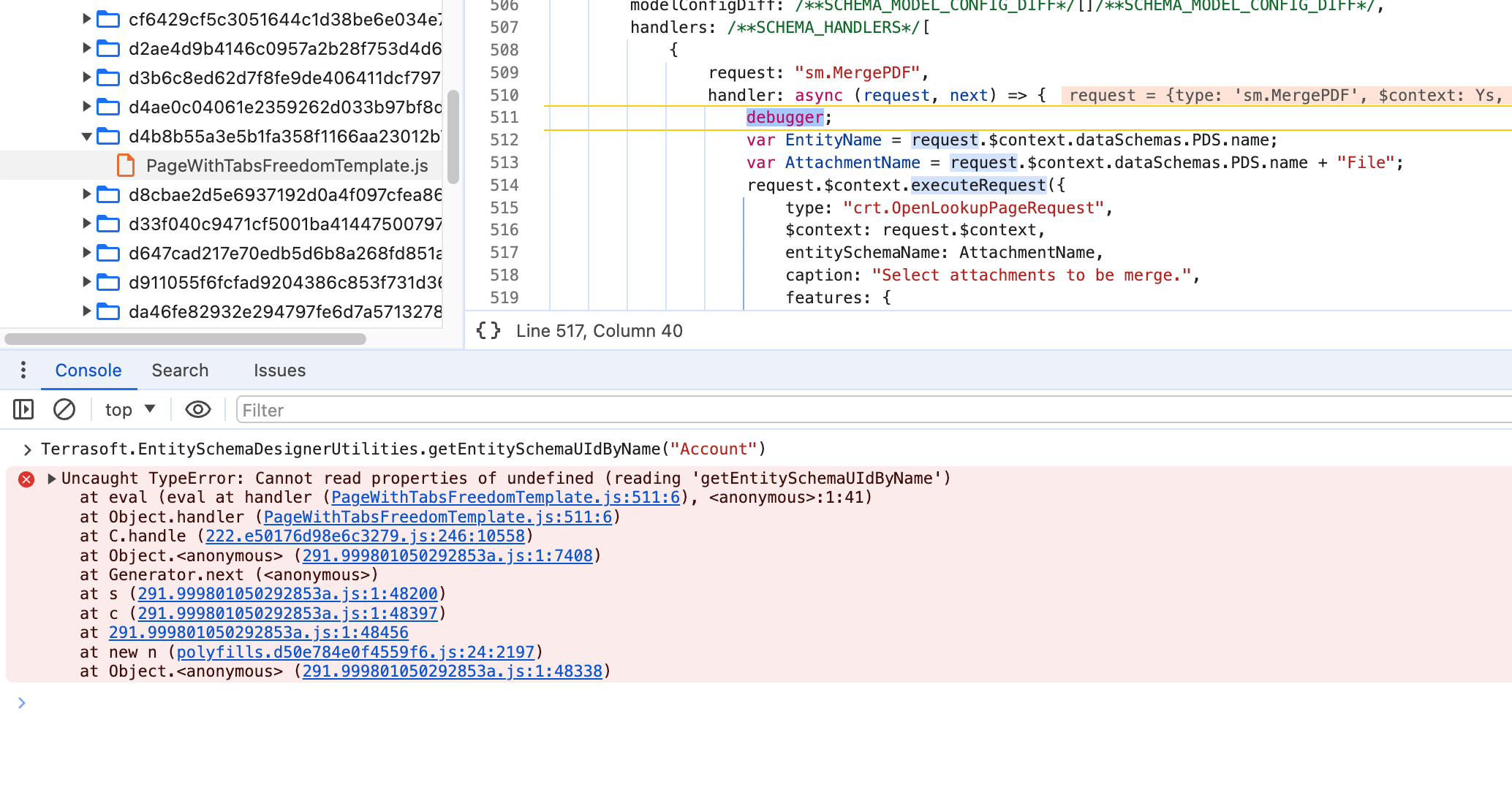
Task: Switch to the Issues tab
Action: point(279,370)
